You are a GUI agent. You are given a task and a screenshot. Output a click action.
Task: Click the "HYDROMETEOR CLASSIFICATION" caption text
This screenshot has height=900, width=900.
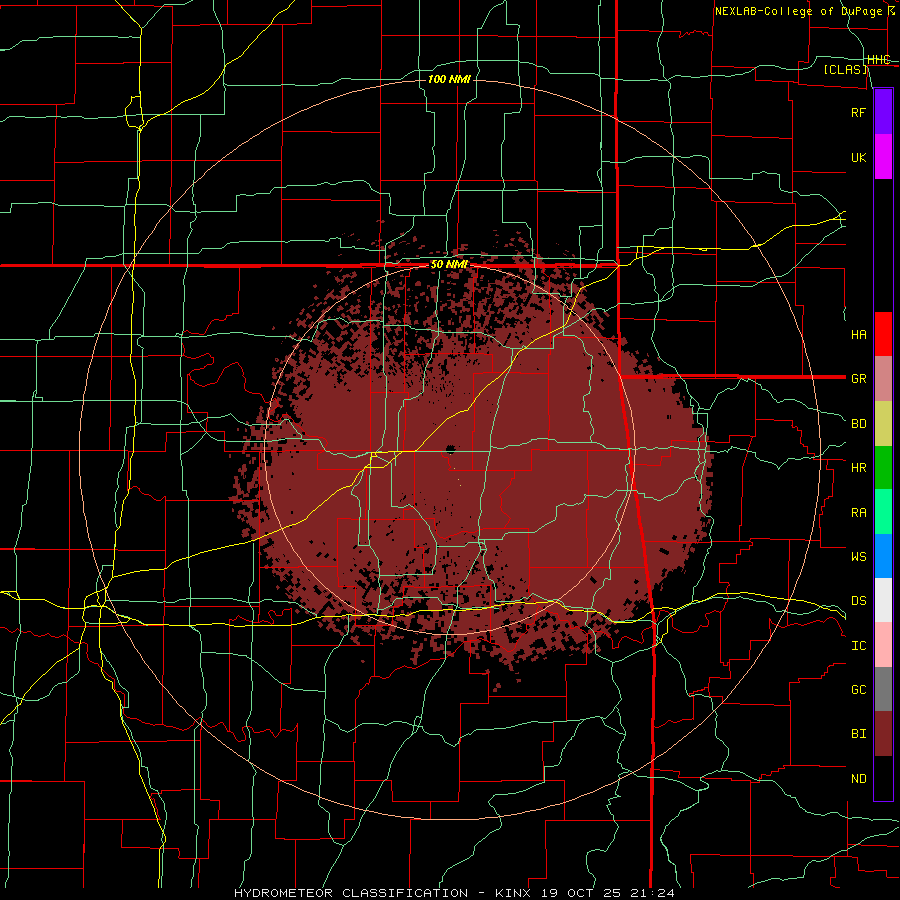tap(351, 893)
